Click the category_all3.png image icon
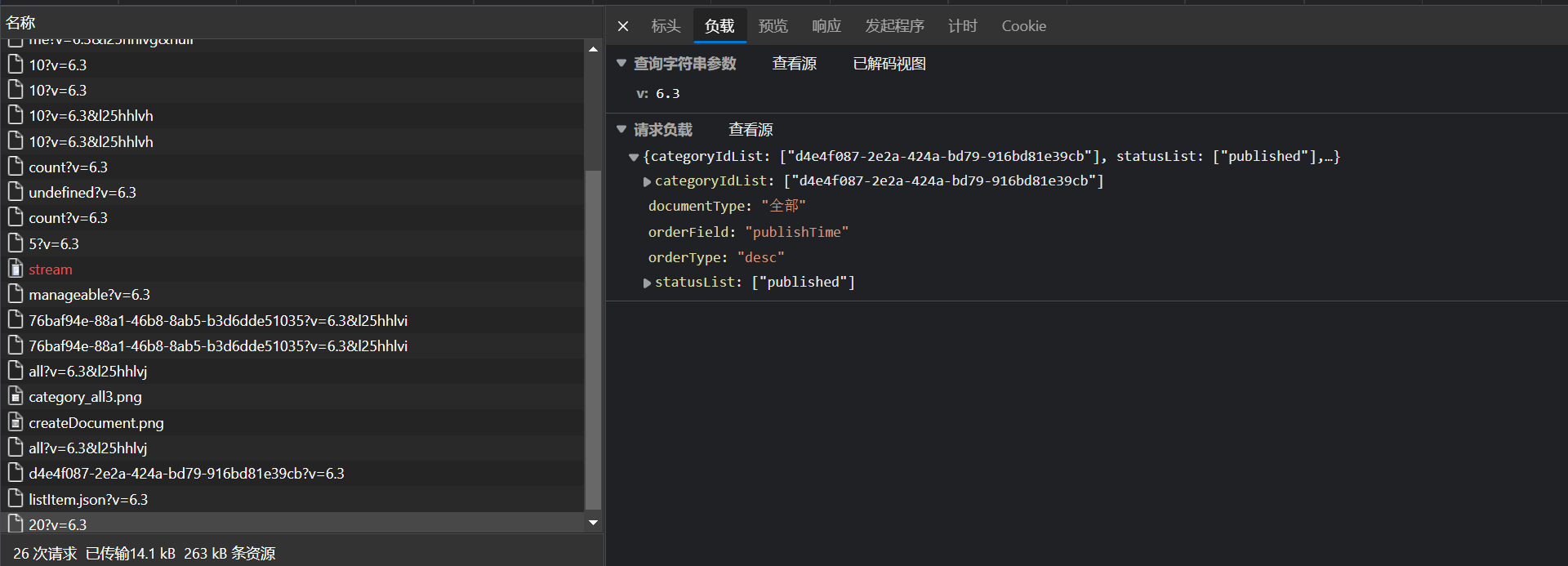Image resolution: width=1568 pixels, height=566 pixels. (x=16, y=397)
